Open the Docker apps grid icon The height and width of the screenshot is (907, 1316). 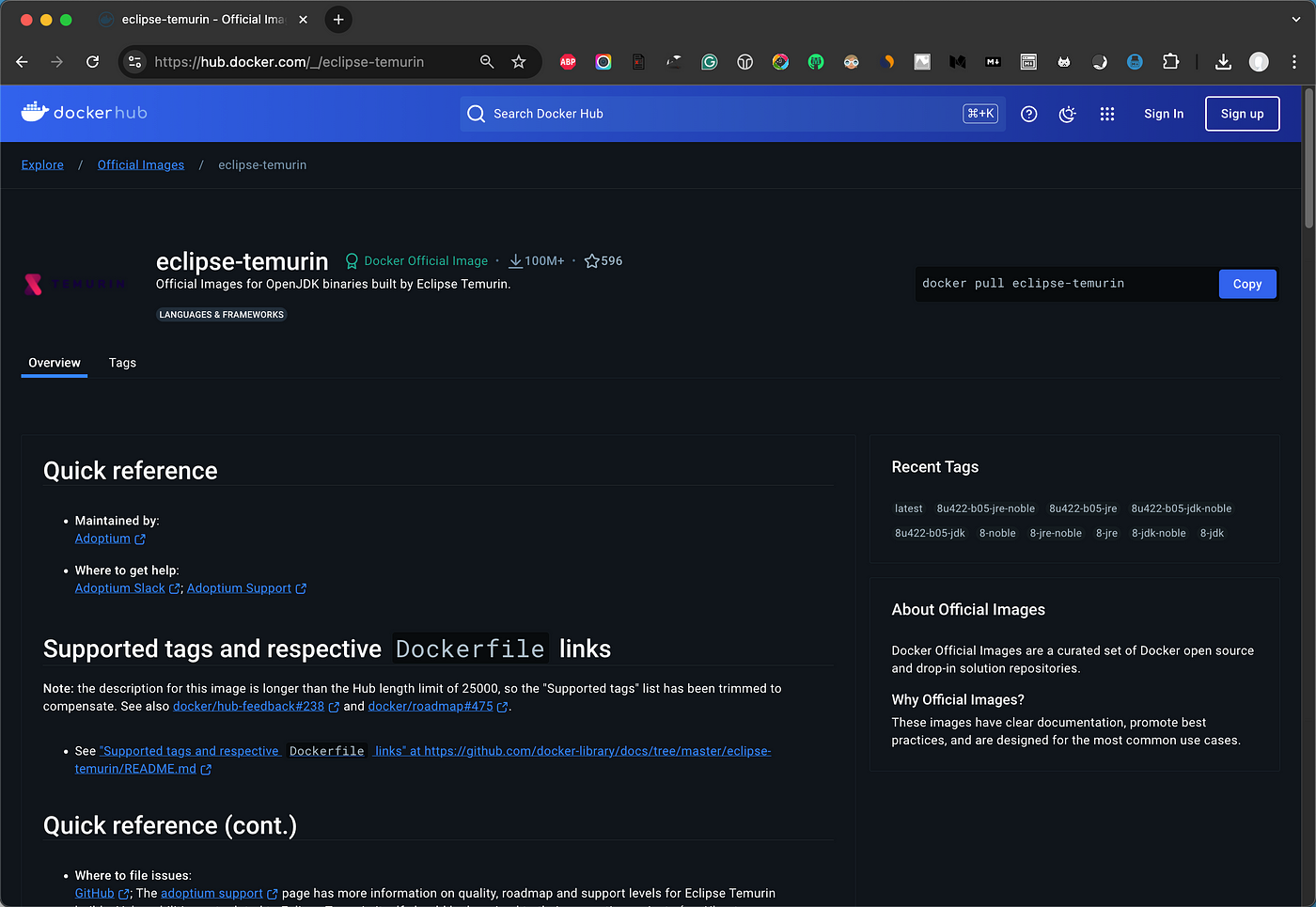[x=1107, y=114]
